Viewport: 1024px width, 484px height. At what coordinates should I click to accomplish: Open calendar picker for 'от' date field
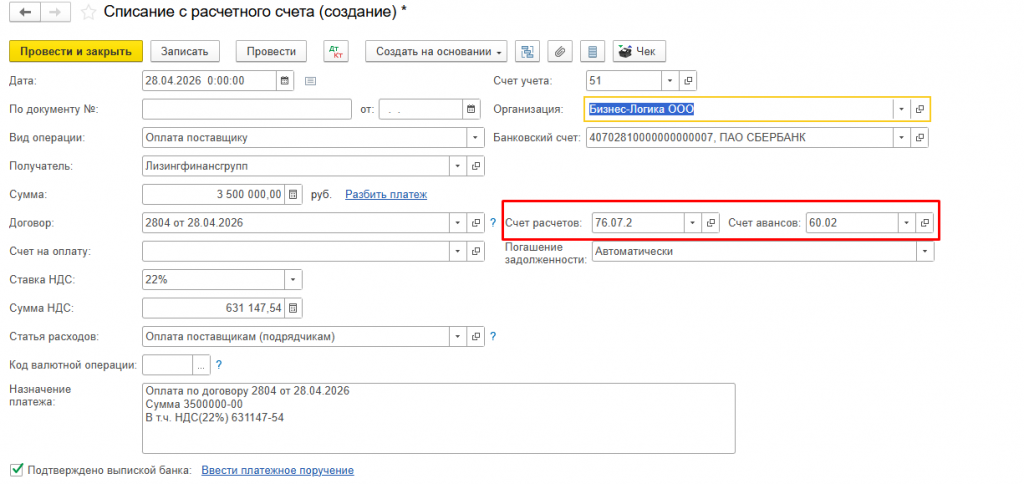point(470,109)
